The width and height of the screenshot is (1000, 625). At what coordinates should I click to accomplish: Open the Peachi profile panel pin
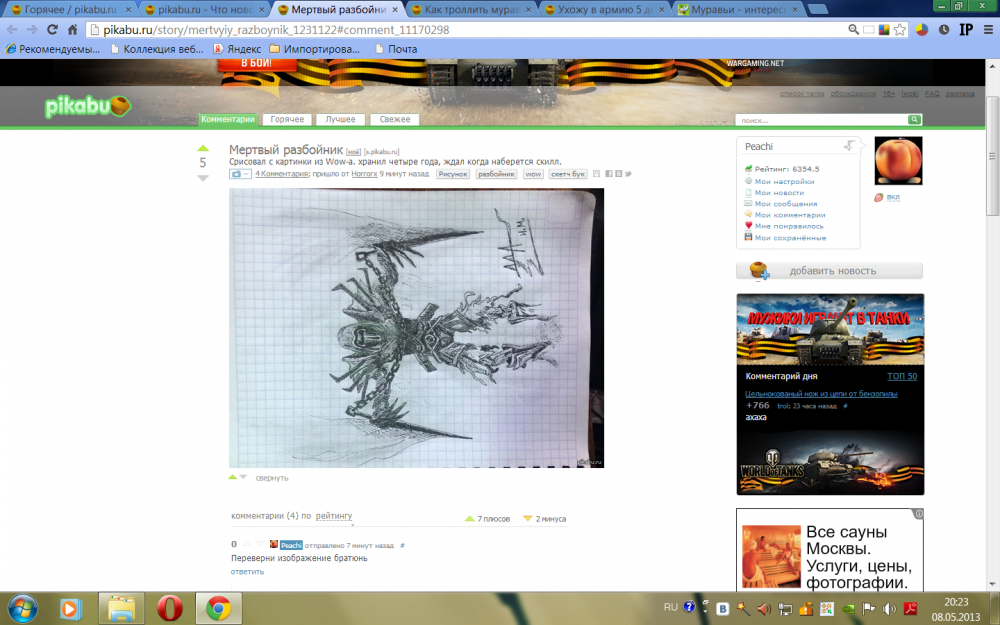(x=849, y=146)
